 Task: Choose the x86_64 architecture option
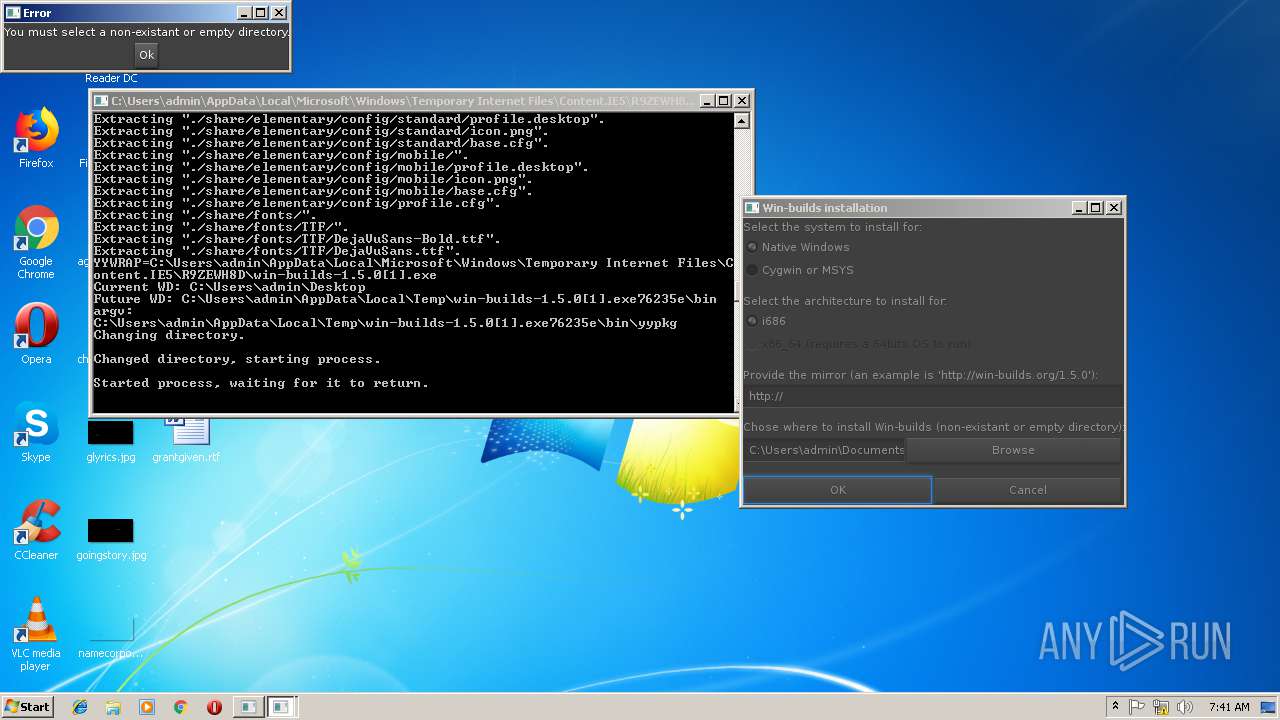[x=858, y=344]
